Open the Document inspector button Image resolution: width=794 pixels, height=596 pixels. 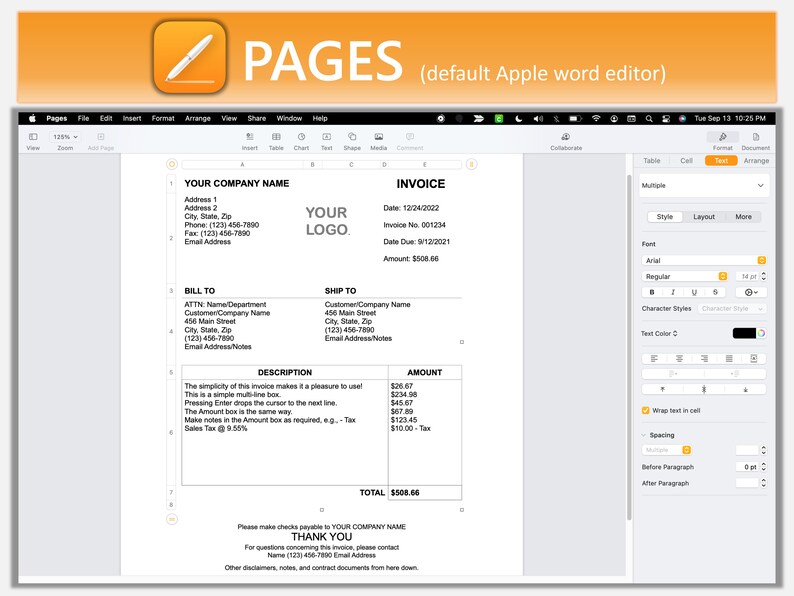(x=756, y=137)
